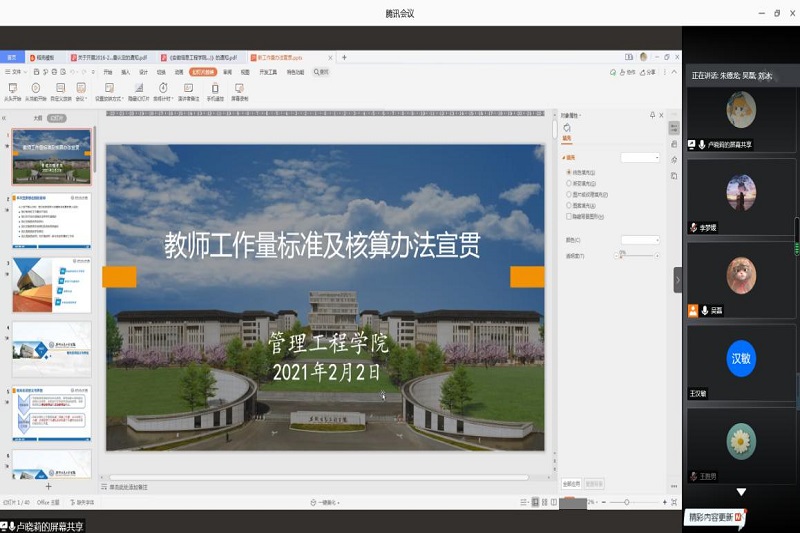Click the 手机遥控 phone remote icon

point(214,89)
